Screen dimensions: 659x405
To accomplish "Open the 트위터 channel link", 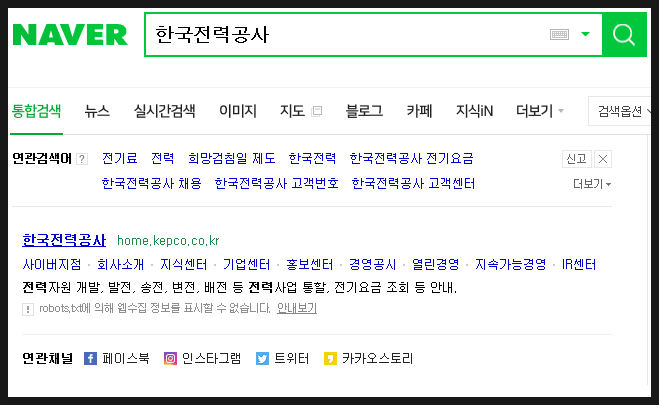I will click(x=292, y=358).
